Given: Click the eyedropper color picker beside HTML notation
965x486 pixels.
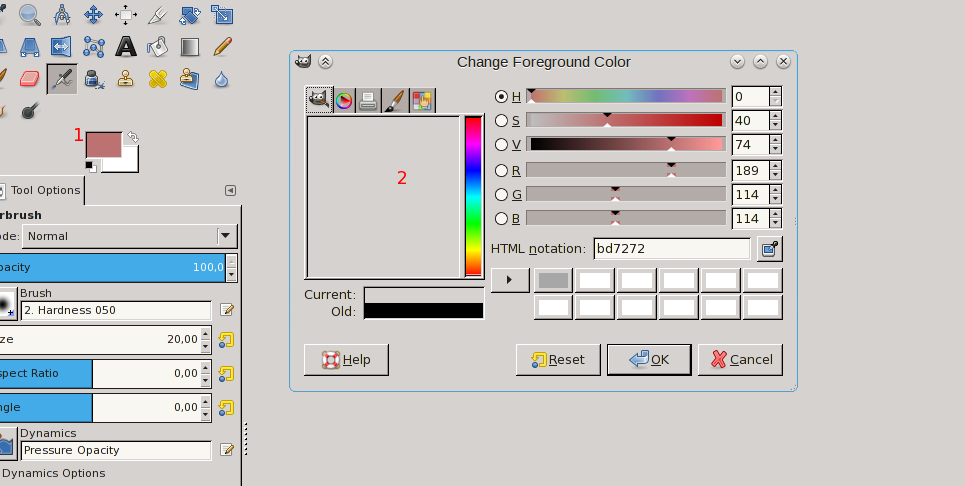Looking at the screenshot, I should pos(769,248).
